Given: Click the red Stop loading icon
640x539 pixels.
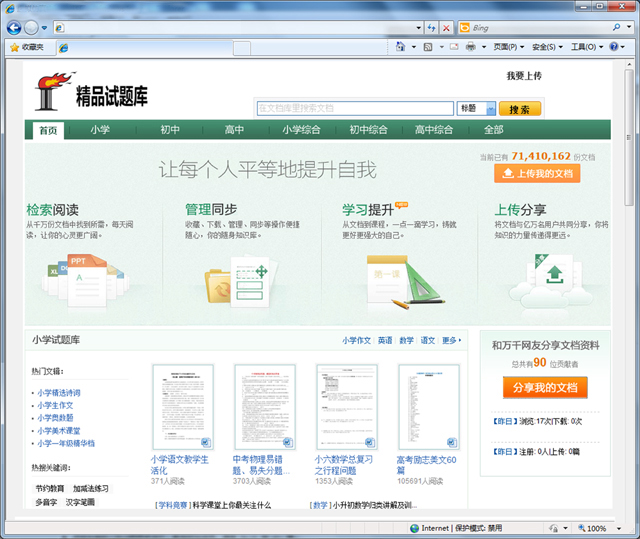Looking at the screenshot, I should (x=446, y=28).
